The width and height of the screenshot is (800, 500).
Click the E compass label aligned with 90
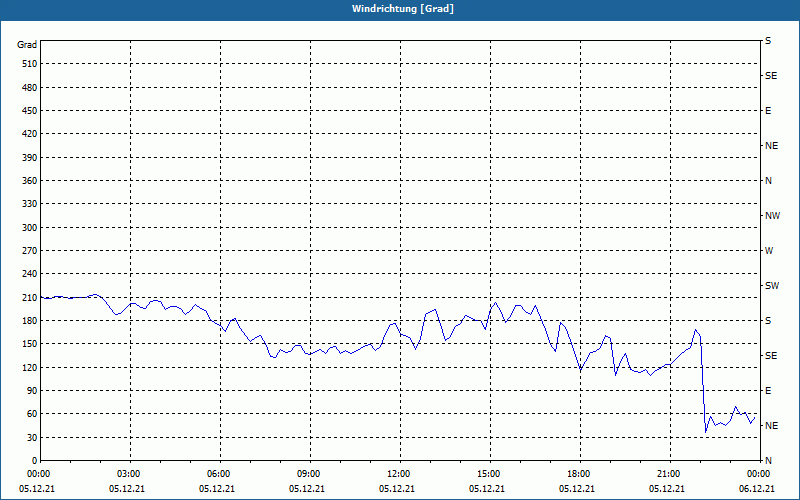[x=768, y=390]
